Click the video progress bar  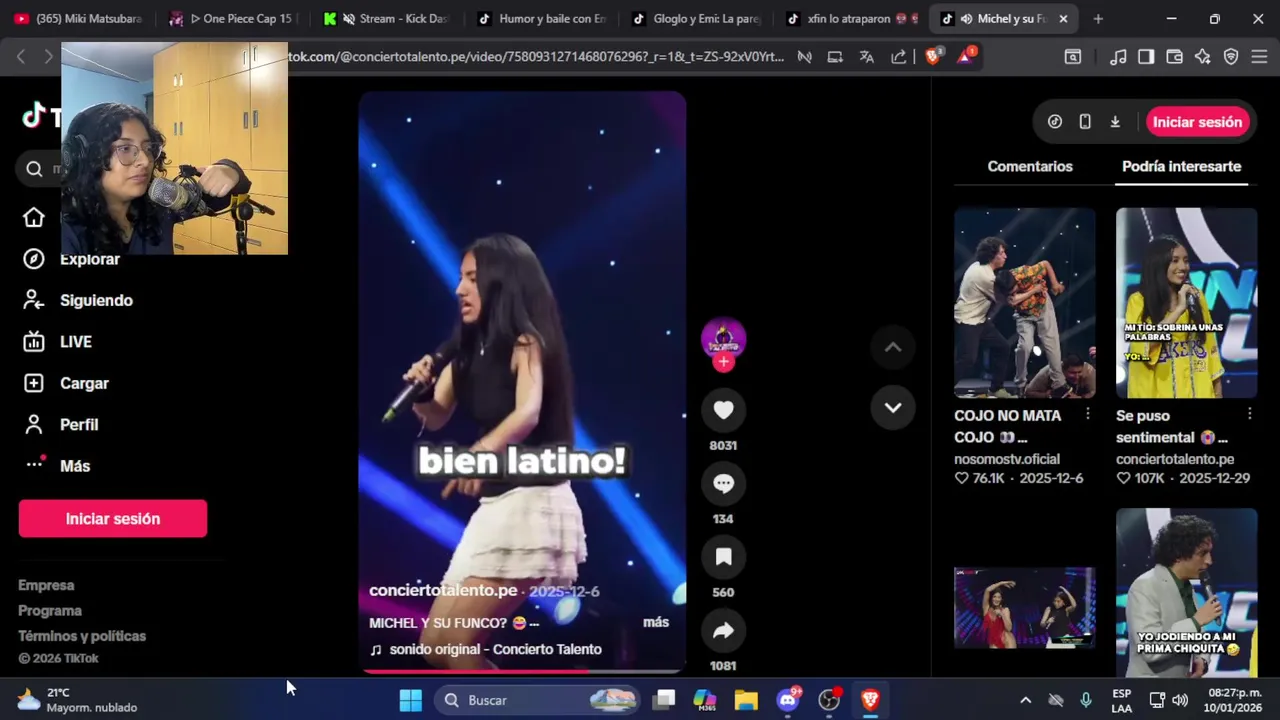point(522,671)
